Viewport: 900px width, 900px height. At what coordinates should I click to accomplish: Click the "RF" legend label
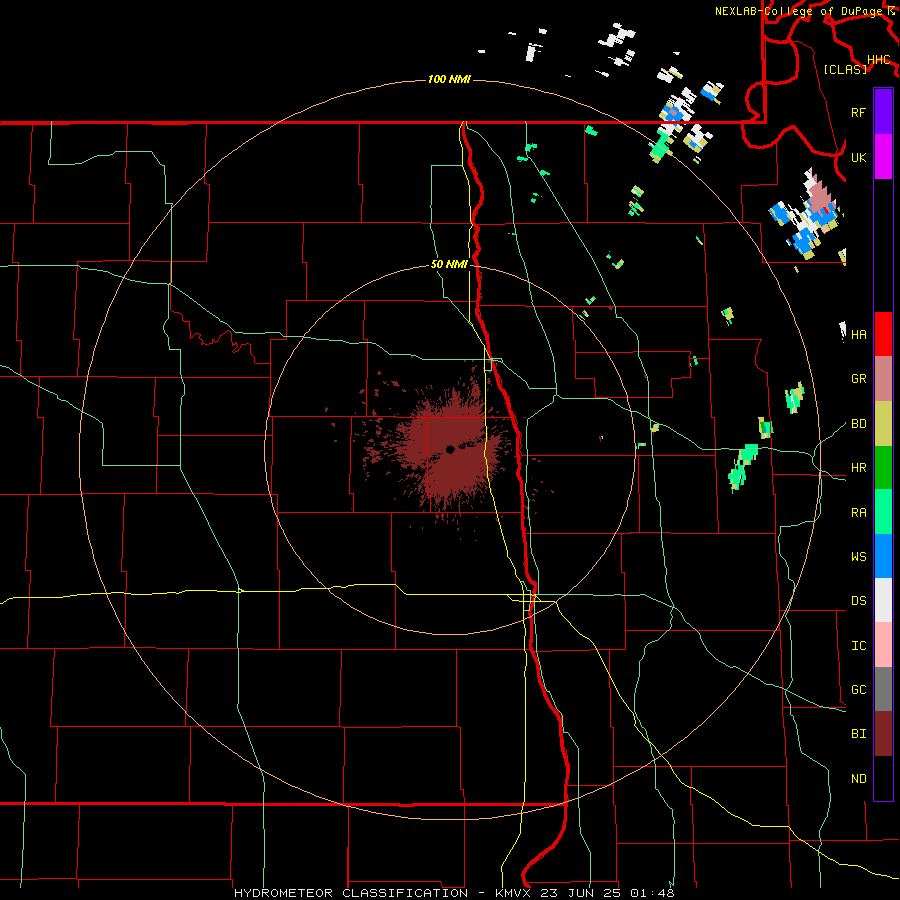(x=858, y=112)
